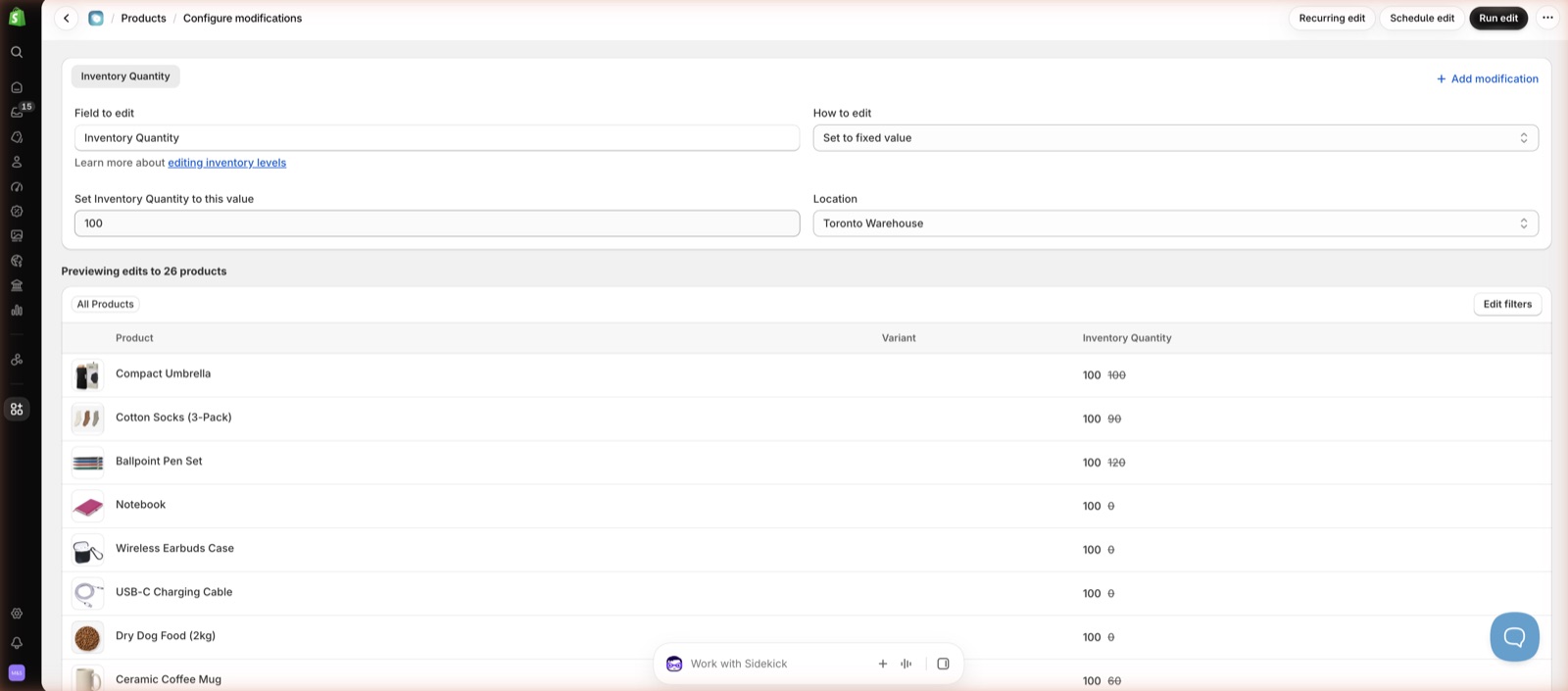Click the Schedule edit button
1568x691 pixels.
(1422, 18)
